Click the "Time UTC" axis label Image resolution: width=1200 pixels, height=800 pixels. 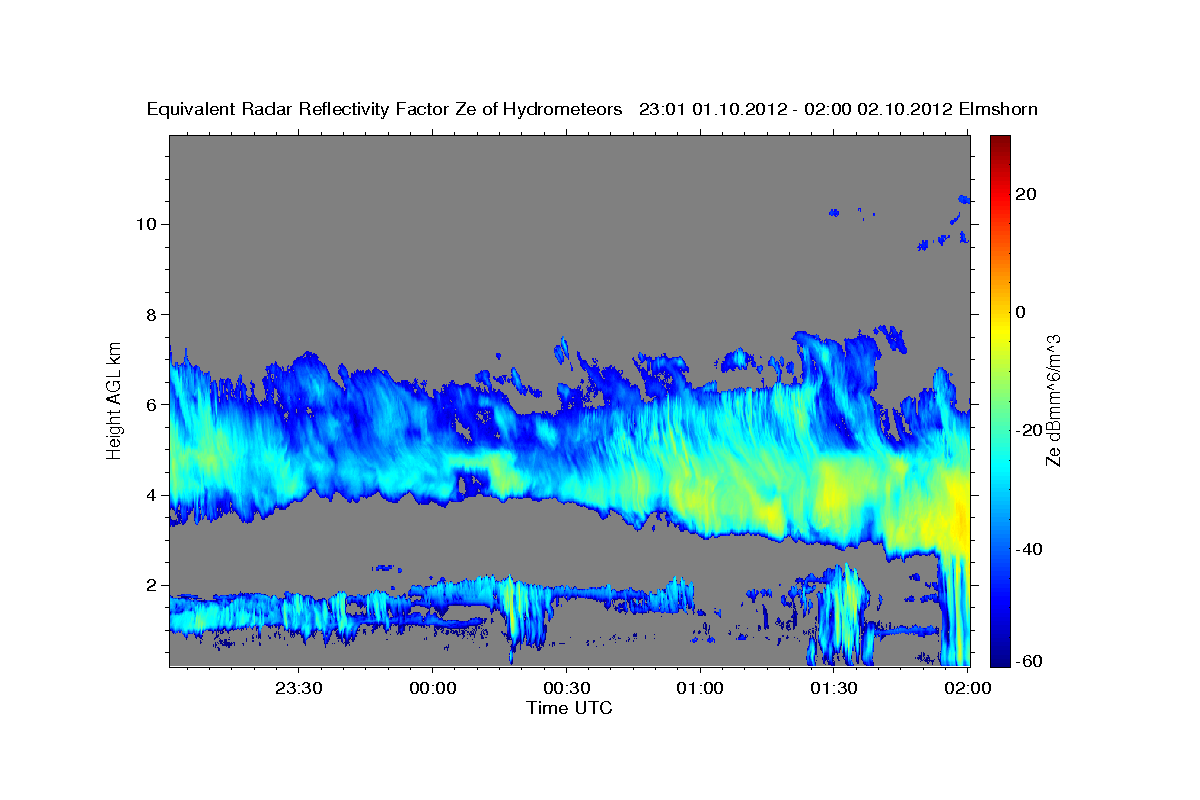click(x=570, y=708)
